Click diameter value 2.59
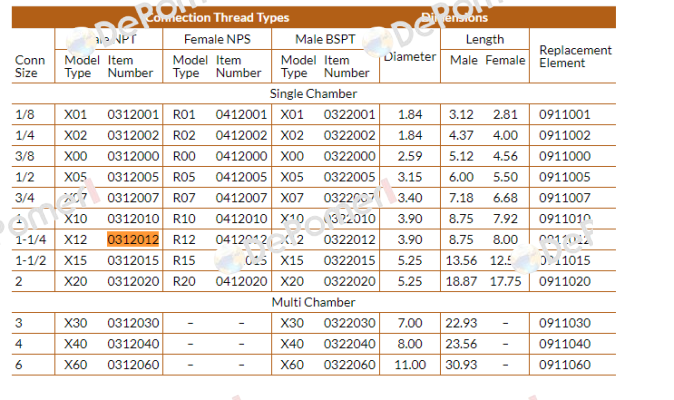The height and width of the screenshot is (400, 674). click(x=410, y=156)
